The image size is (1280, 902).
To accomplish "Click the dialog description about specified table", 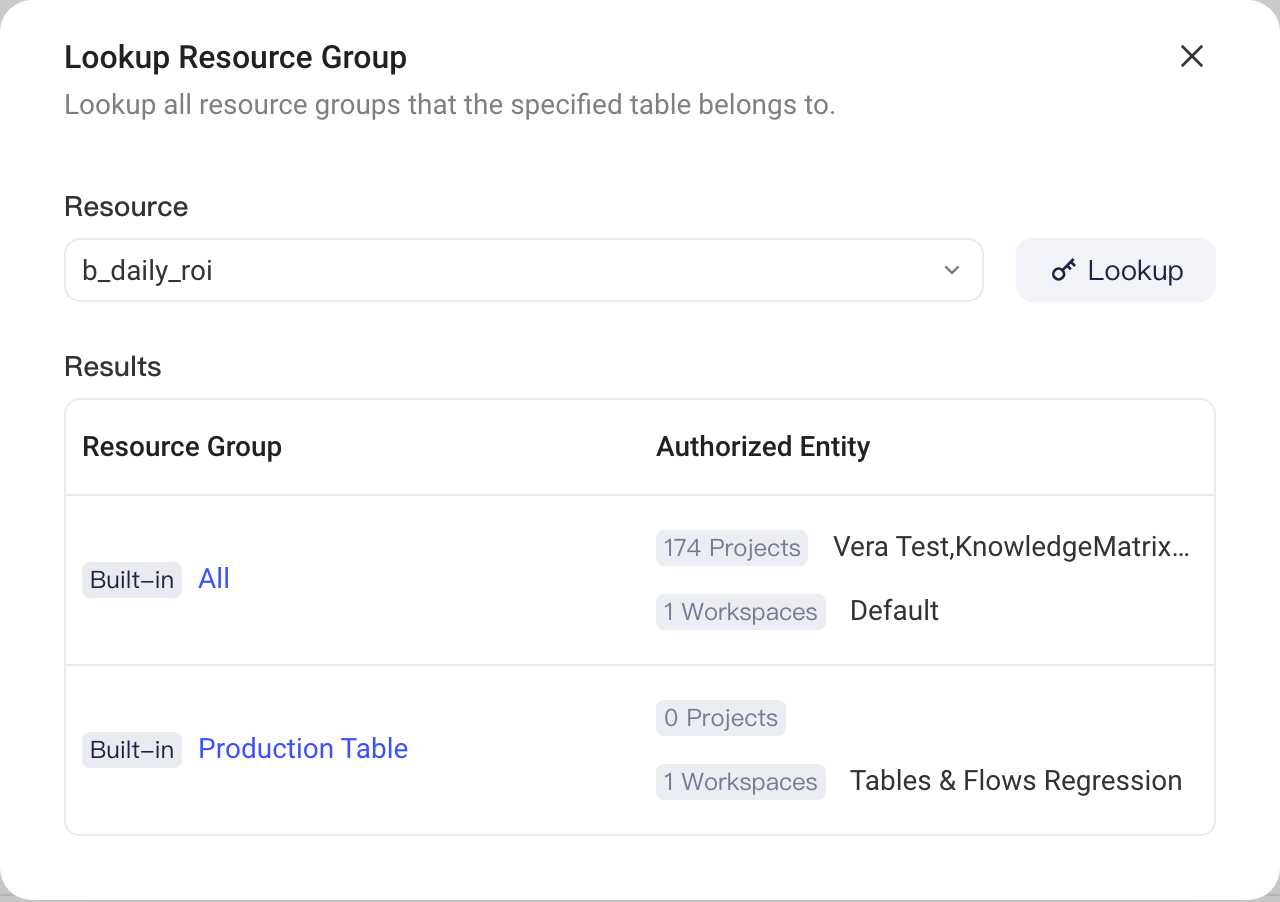I will pyautogui.click(x=450, y=105).
